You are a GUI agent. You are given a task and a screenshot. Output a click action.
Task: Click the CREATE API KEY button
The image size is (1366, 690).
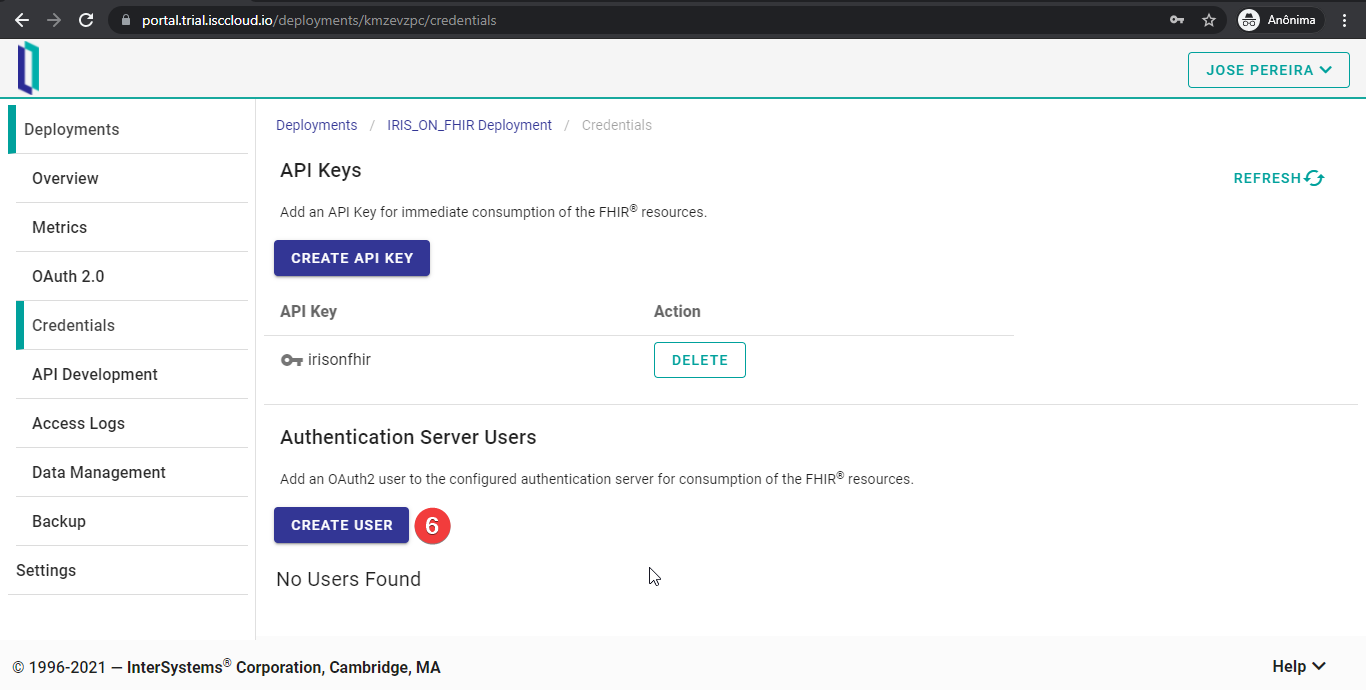(352, 258)
